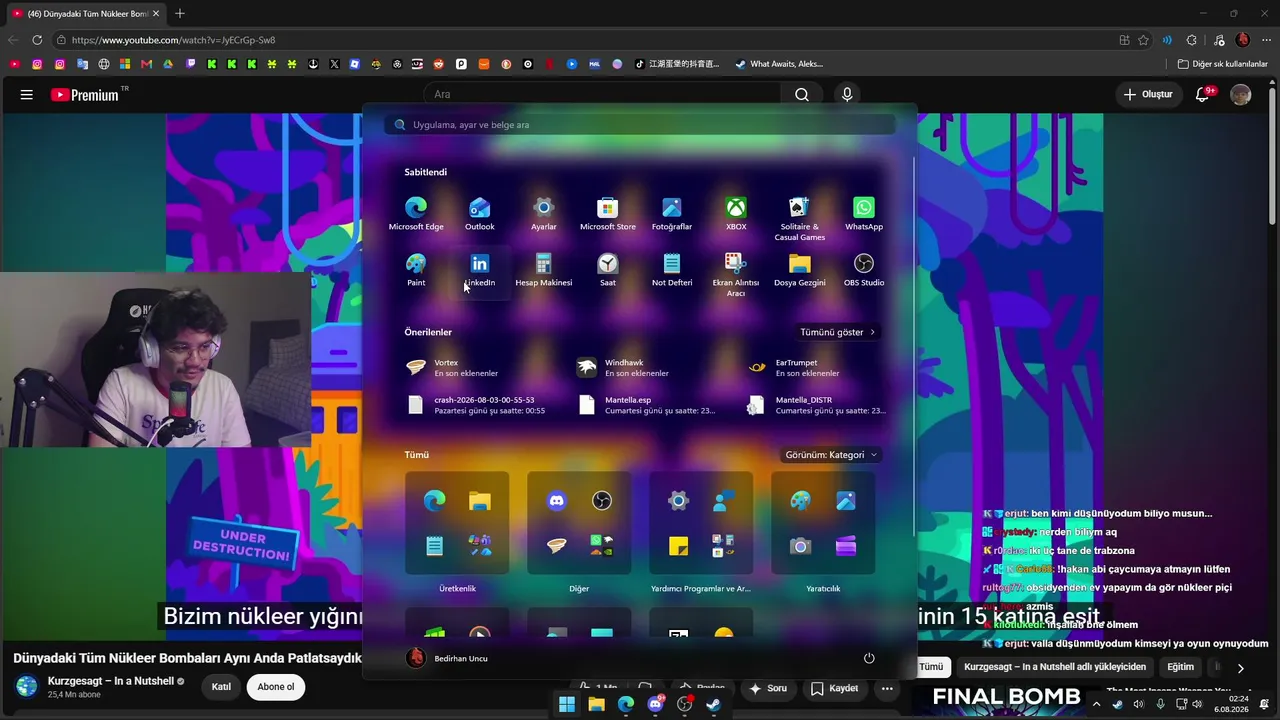Viewport: 1280px width, 720px height.
Task: Click the Edge address bar URL
Action: click(173, 40)
